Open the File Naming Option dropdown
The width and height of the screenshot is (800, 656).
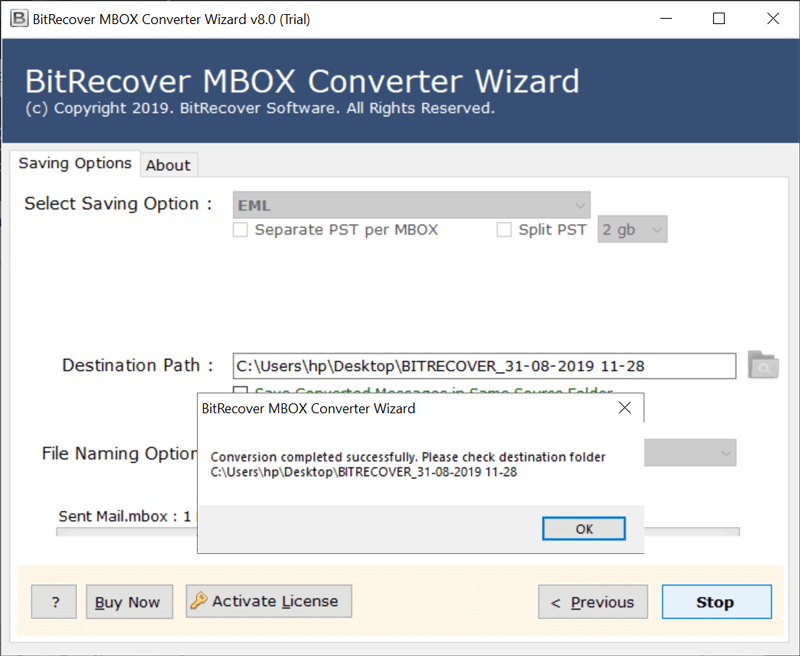[x=690, y=452]
